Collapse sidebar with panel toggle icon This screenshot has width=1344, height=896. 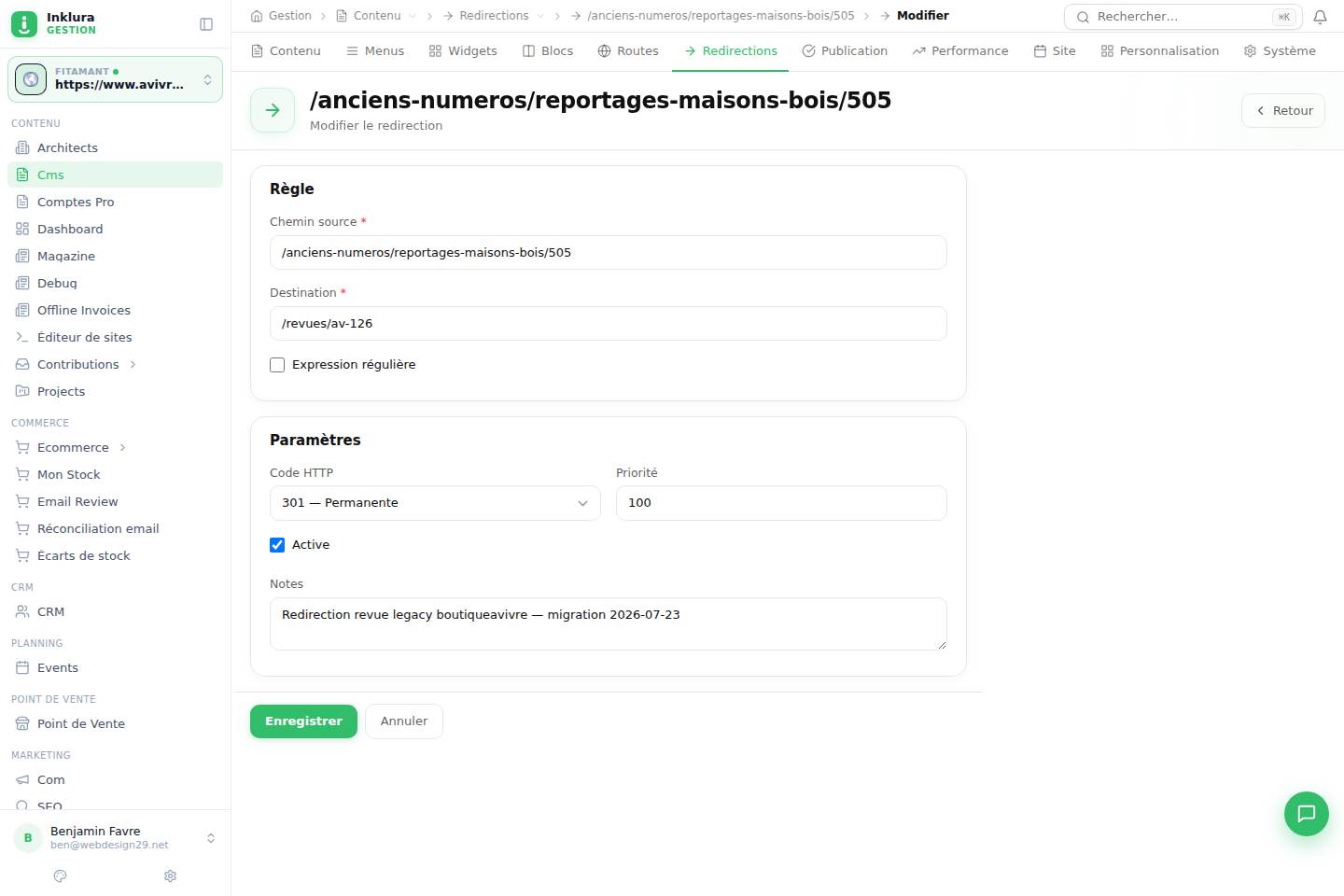(206, 24)
